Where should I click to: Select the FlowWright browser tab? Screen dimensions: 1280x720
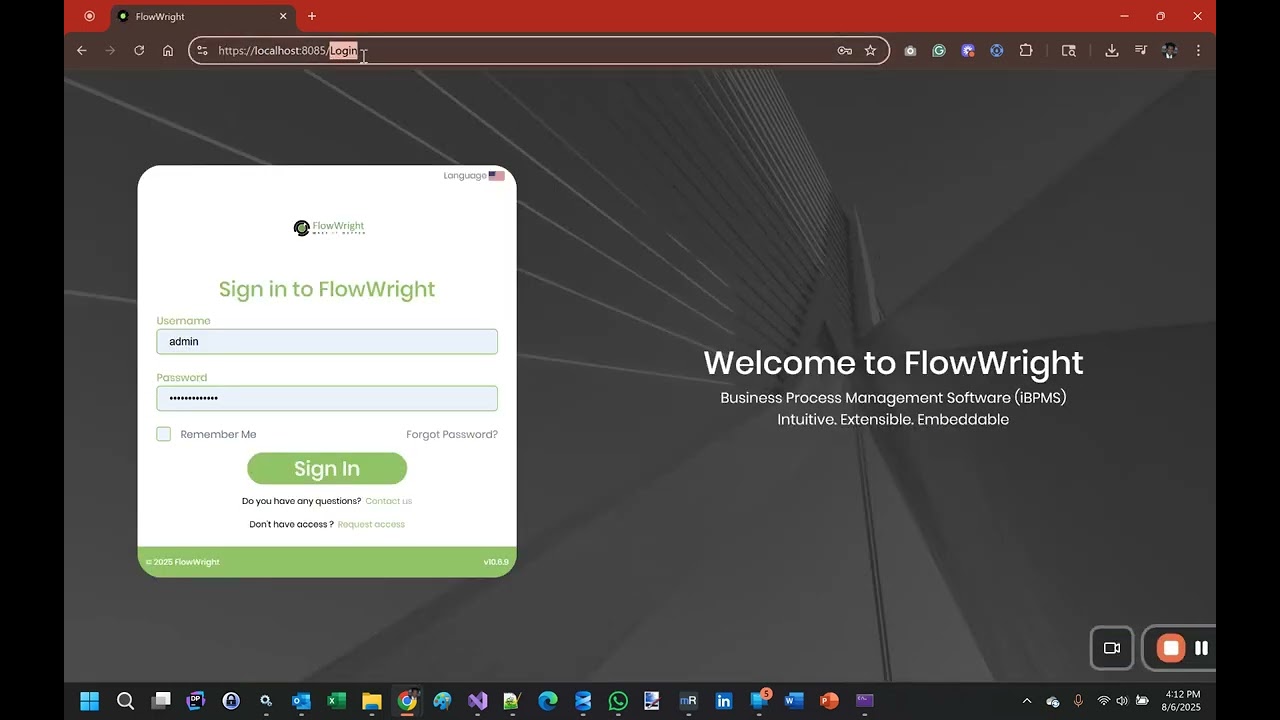(x=203, y=17)
